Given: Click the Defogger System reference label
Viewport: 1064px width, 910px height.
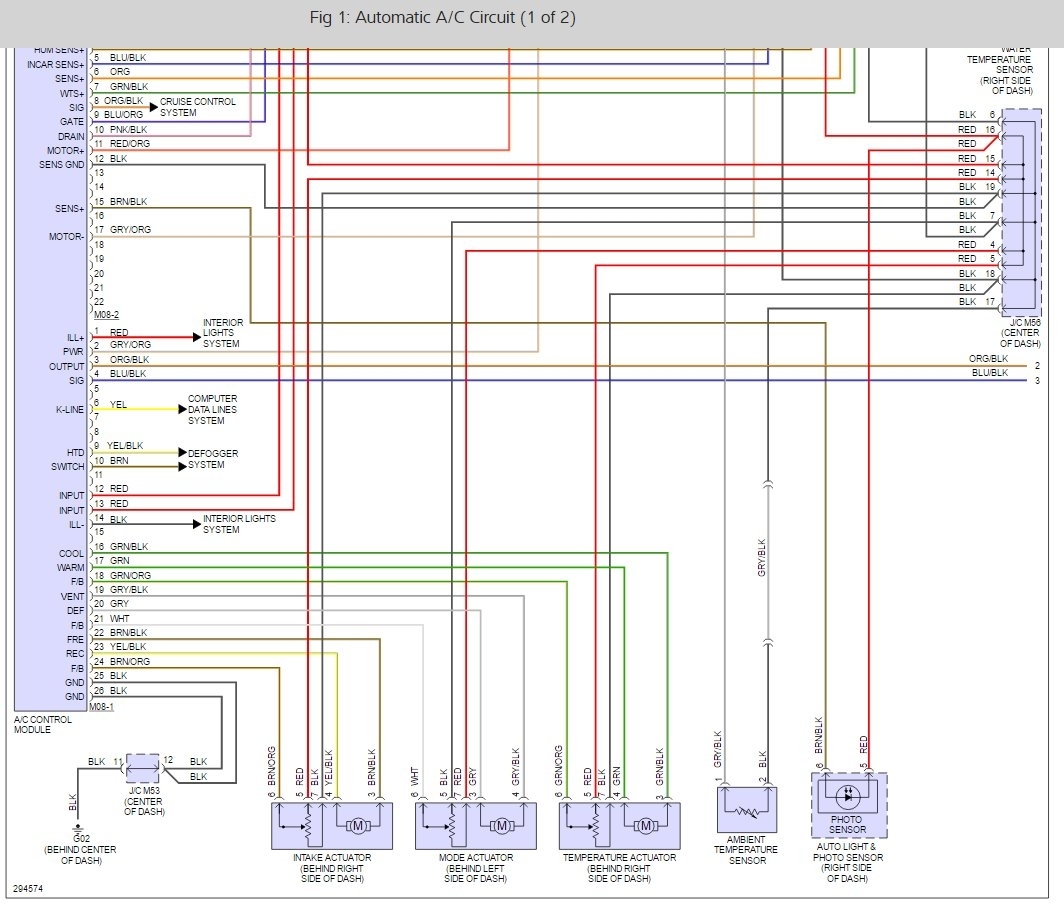Looking at the screenshot, I should point(212,459).
